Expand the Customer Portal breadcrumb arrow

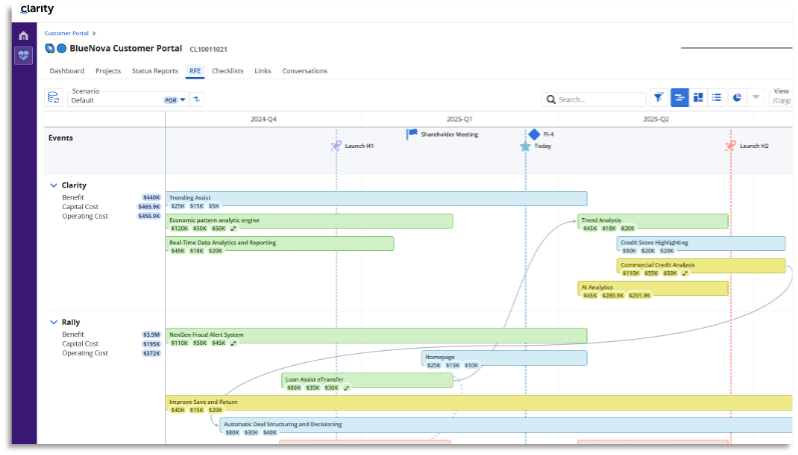coord(94,34)
